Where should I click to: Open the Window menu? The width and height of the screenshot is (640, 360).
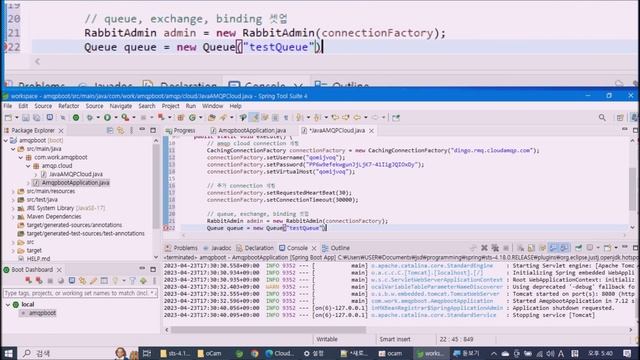213,106
